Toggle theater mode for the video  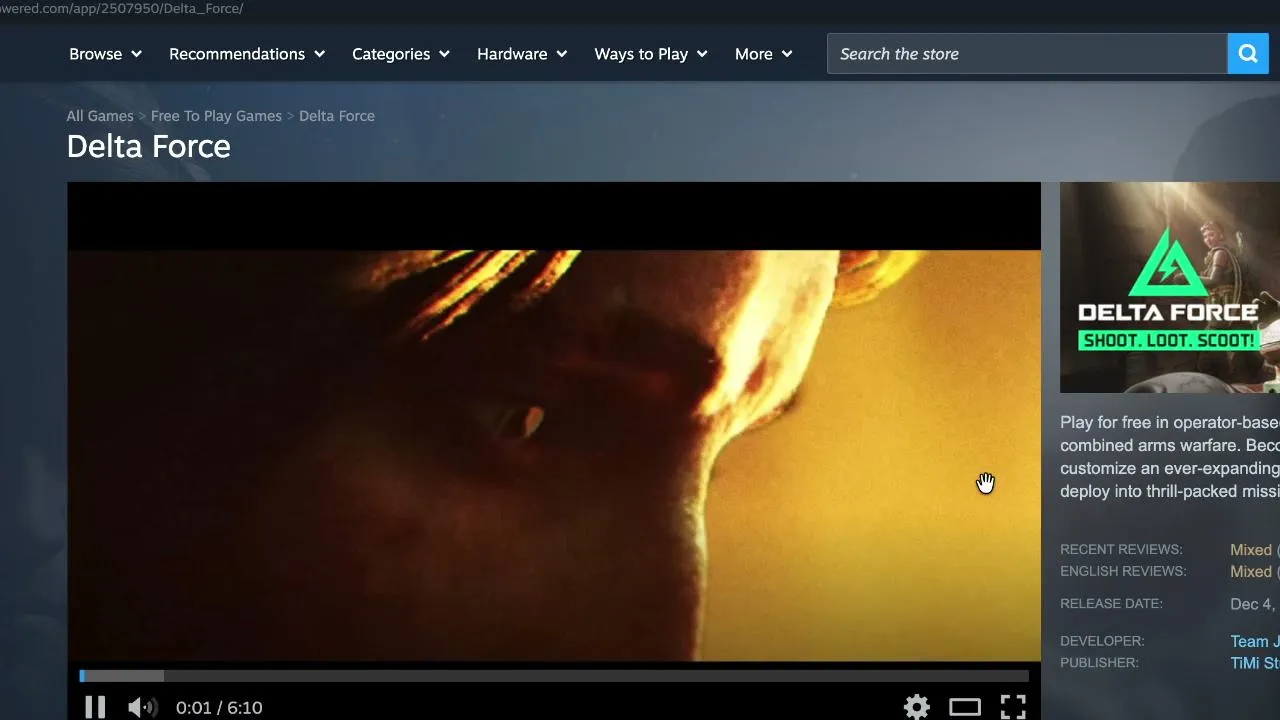pyautogui.click(x=965, y=708)
